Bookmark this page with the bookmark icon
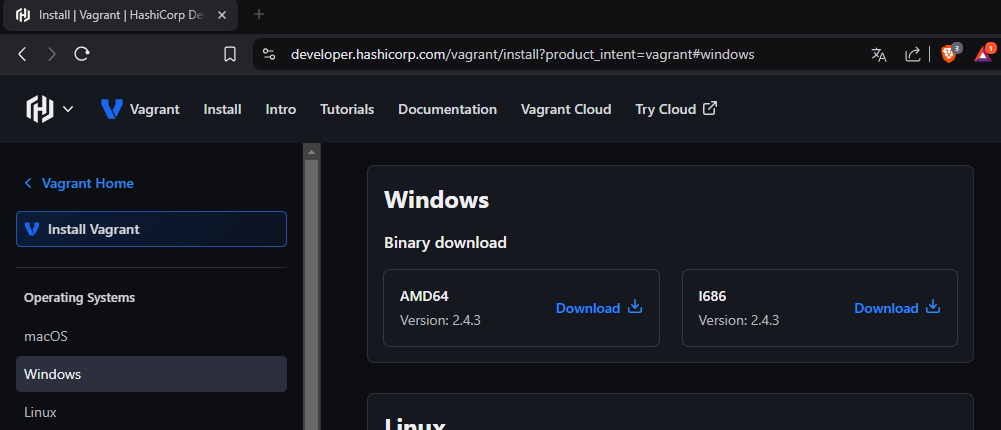 (230, 54)
